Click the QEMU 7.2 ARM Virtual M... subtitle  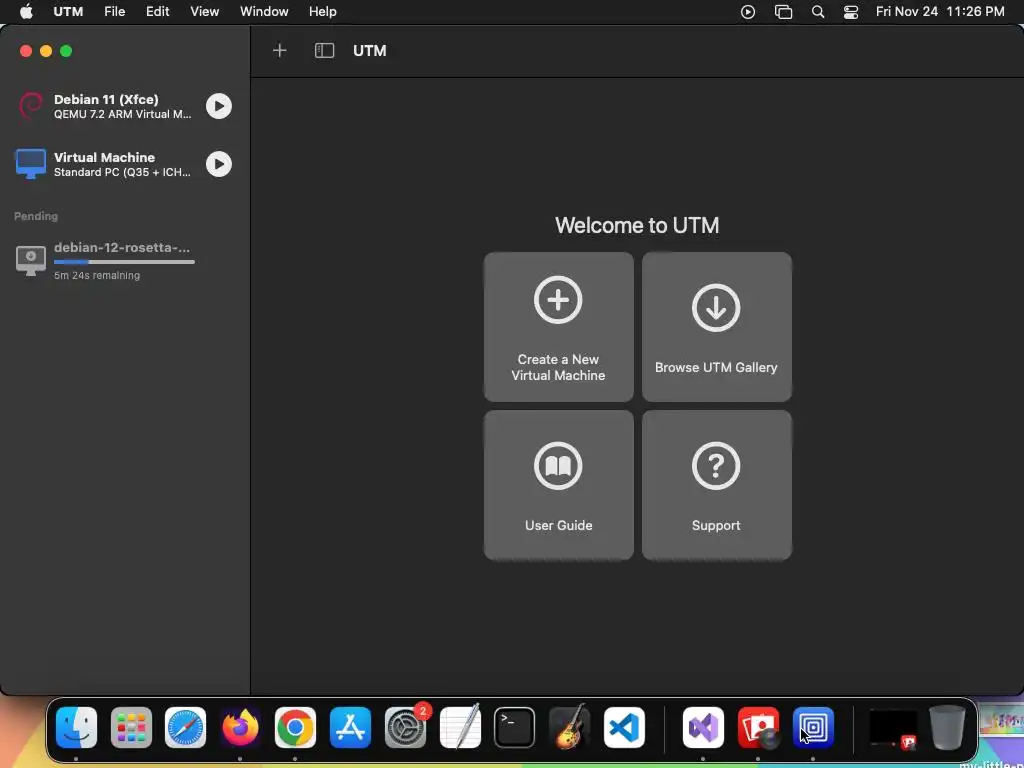(123, 114)
